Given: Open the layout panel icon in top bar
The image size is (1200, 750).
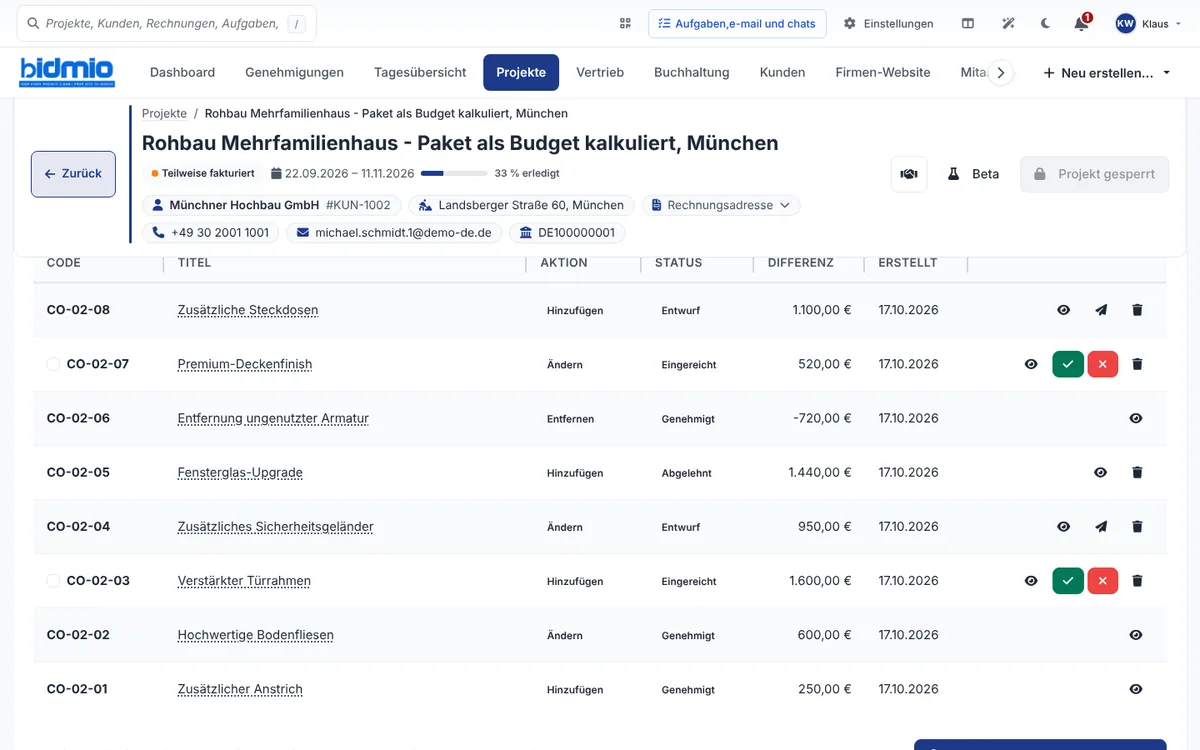Looking at the screenshot, I should pos(968,23).
